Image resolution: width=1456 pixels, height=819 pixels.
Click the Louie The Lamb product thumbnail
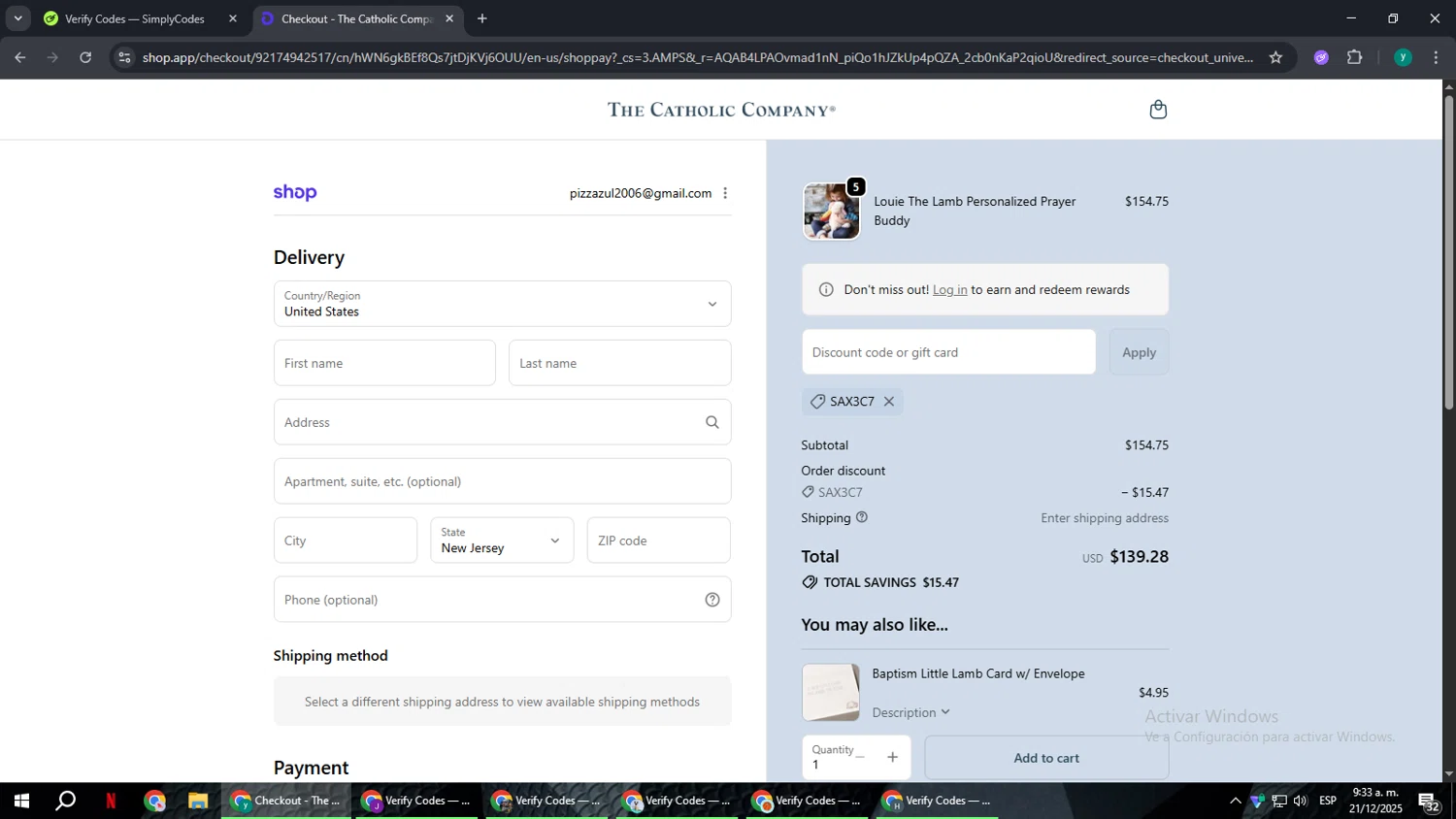[831, 211]
